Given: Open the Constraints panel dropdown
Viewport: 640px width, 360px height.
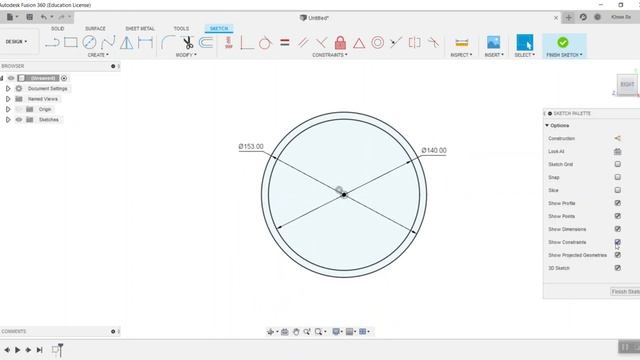Looking at the screenshot, I should tap(330, 55).
